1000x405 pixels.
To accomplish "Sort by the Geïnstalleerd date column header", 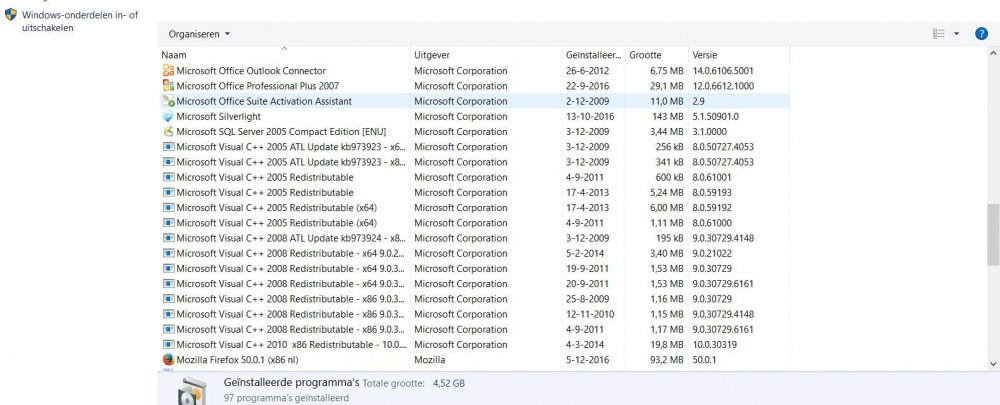I will click(593, 54).
